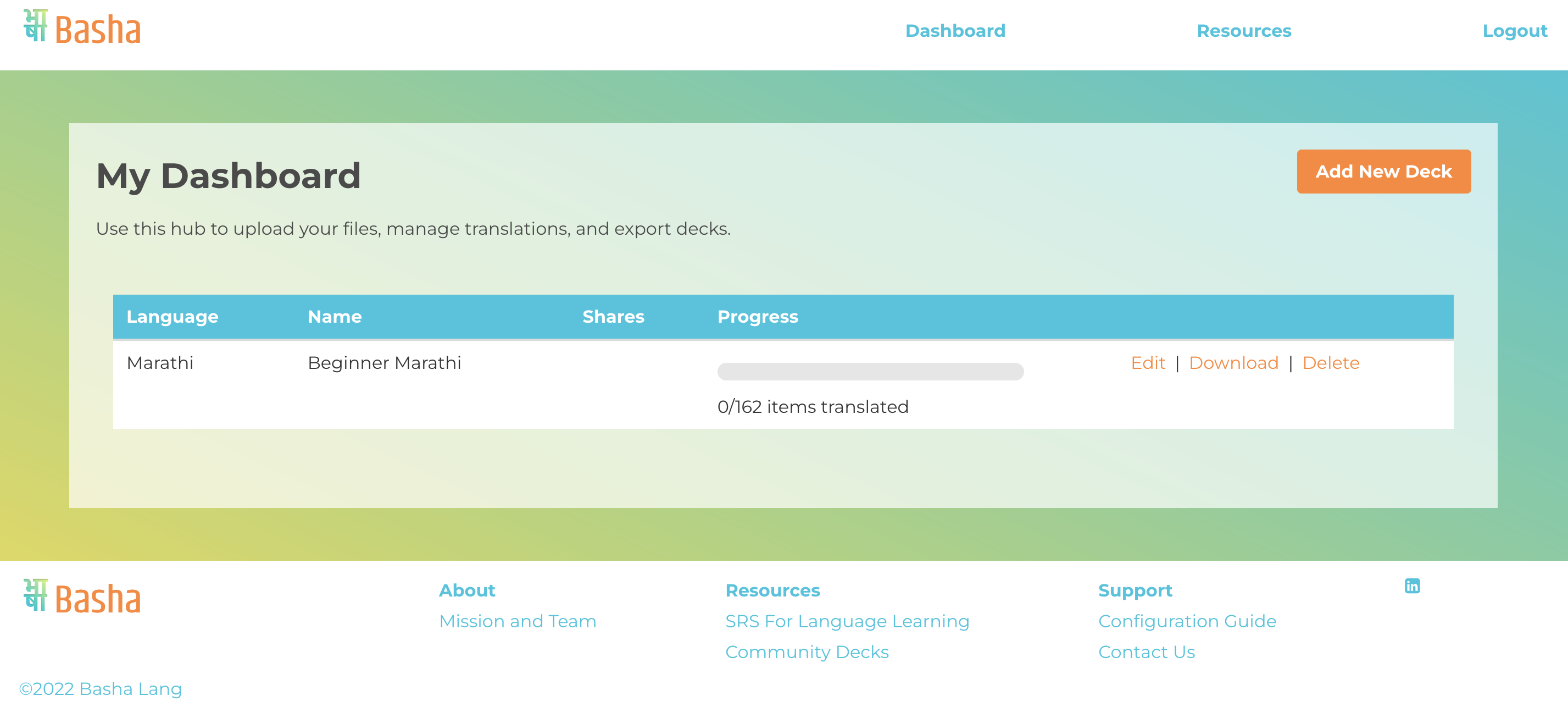1568x718 pixels.
Task: Open Mission and Team footer link
Action: (x=518, y=621)
